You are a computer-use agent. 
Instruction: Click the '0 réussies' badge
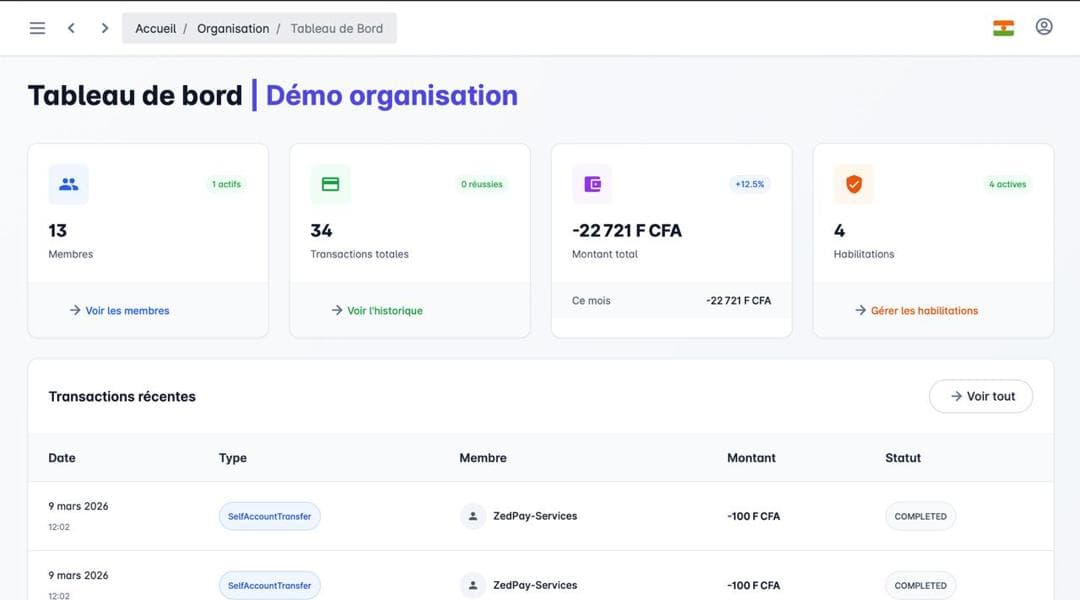[x=481, y=184]
